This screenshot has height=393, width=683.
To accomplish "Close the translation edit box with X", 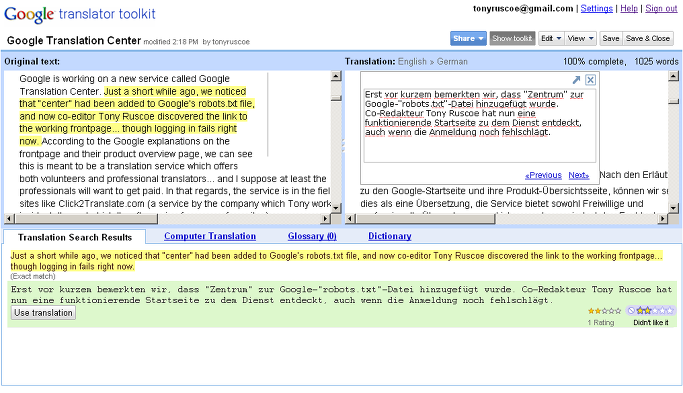I will coord(590,80).
